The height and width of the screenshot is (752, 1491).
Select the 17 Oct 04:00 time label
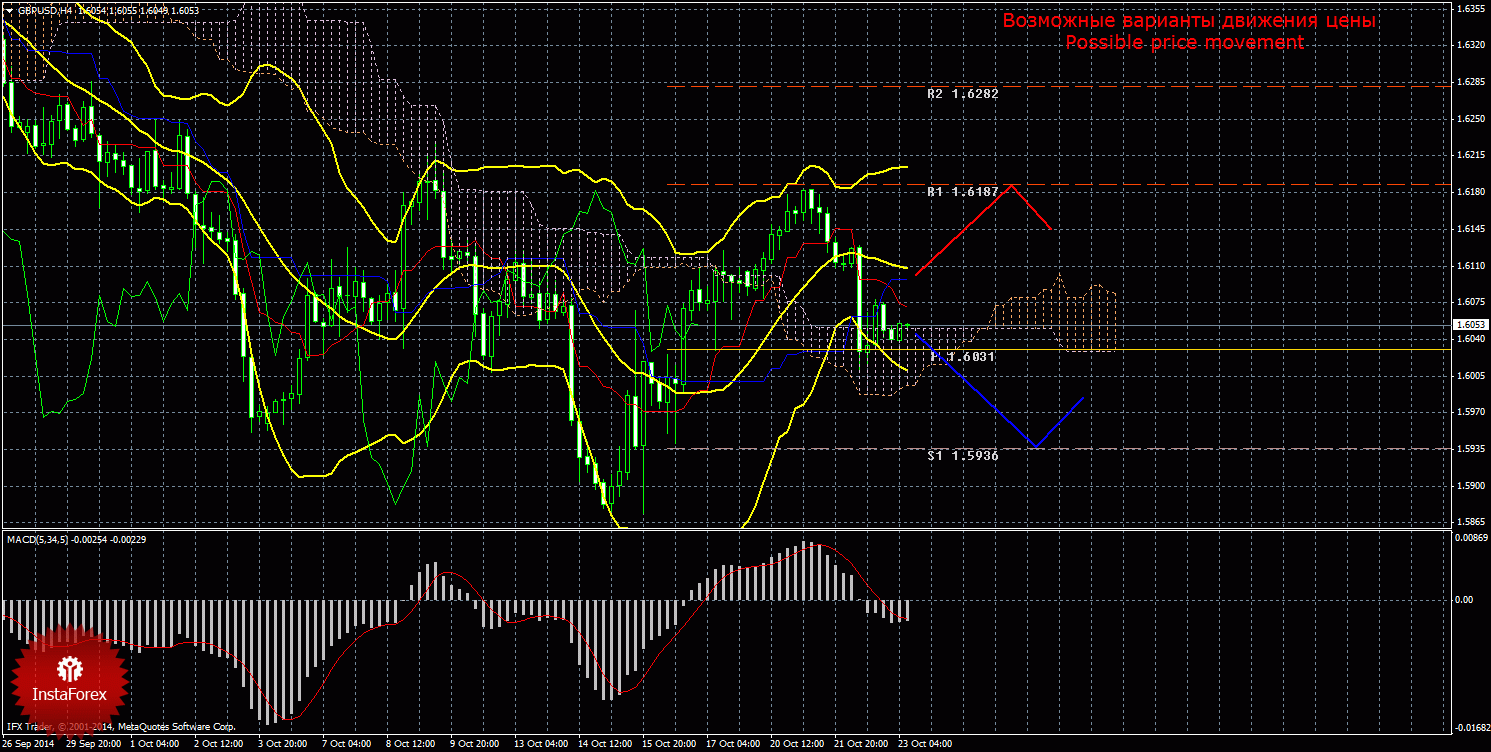[x=732, y=744]
